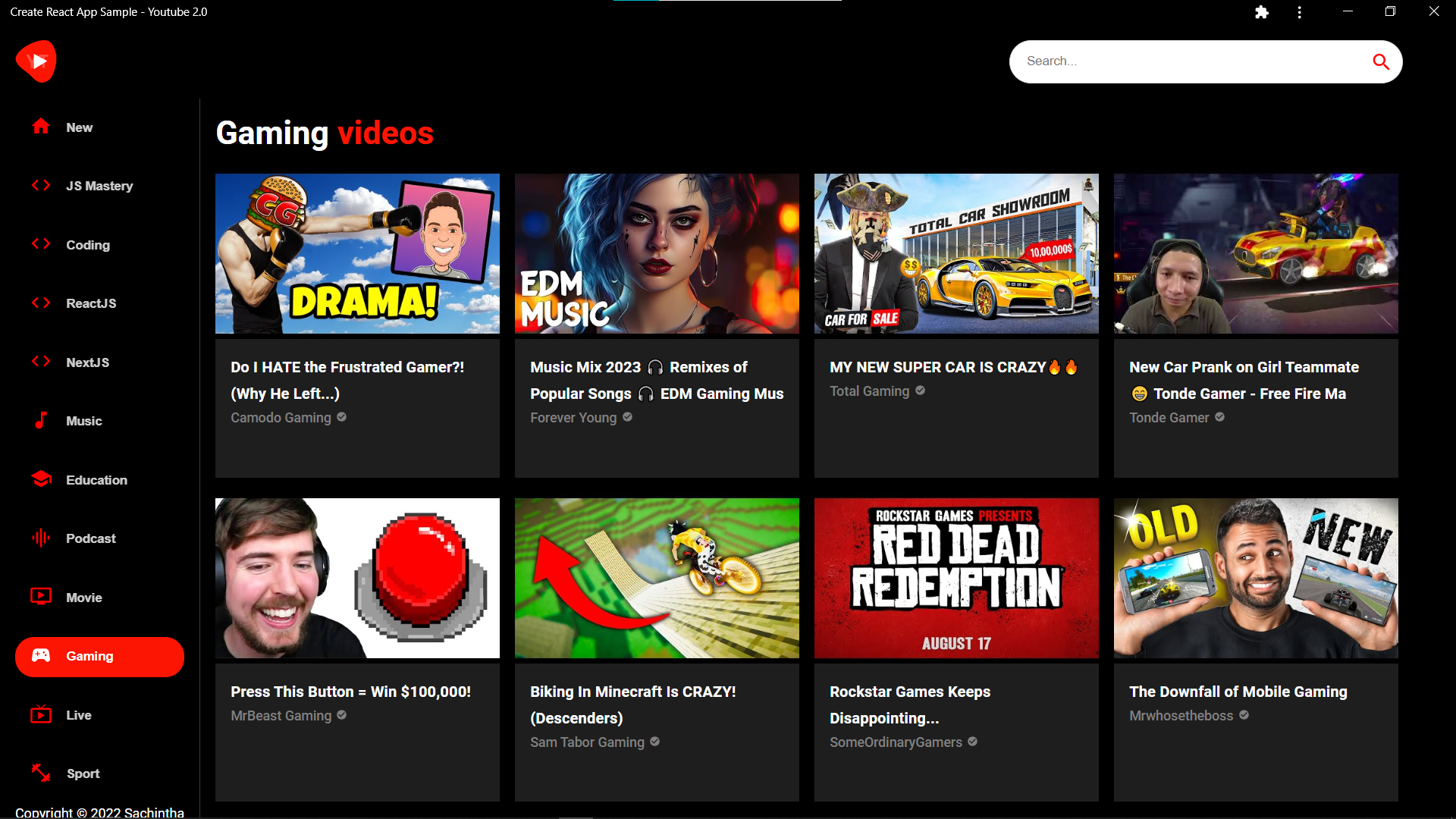Click the browser extensions puzzle icon
The image size is (1456, 819).
pos(1261,11)
